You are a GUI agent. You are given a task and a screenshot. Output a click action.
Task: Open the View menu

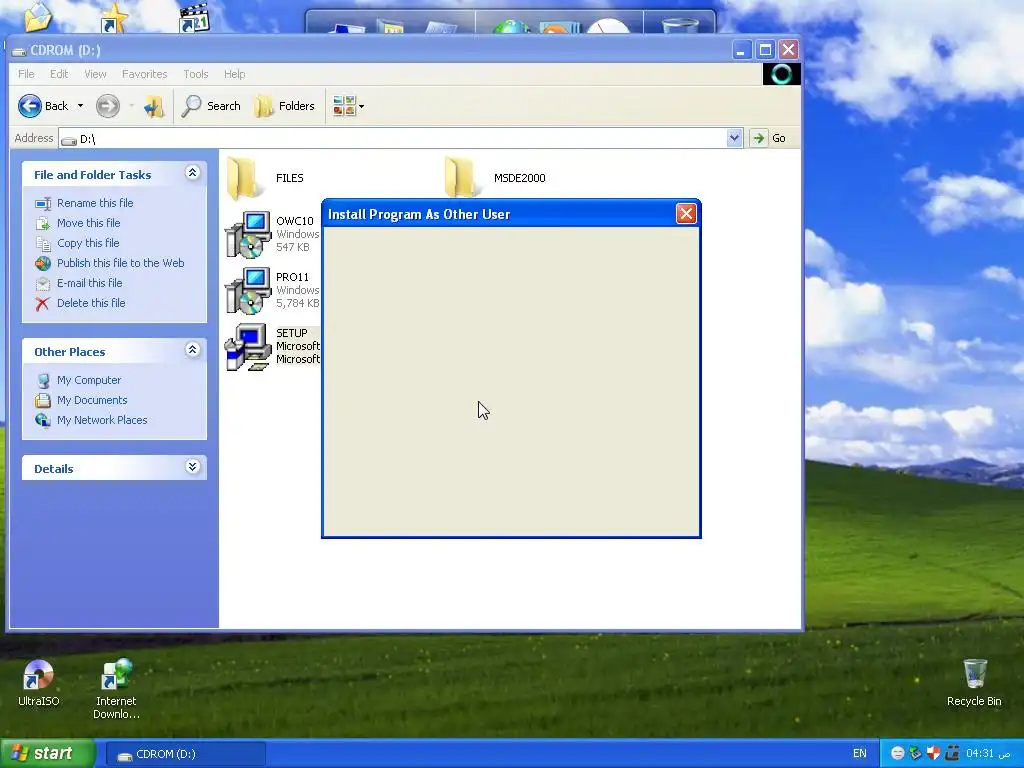point(95,74)
